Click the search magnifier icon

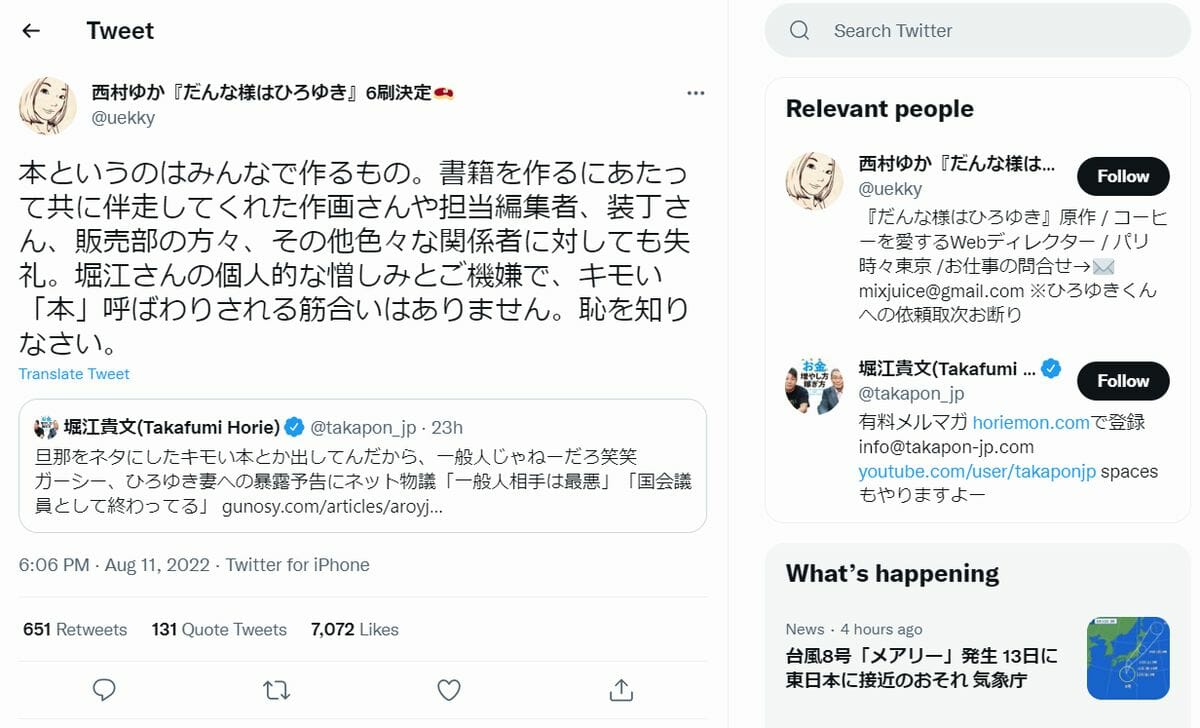click(799, 31)
